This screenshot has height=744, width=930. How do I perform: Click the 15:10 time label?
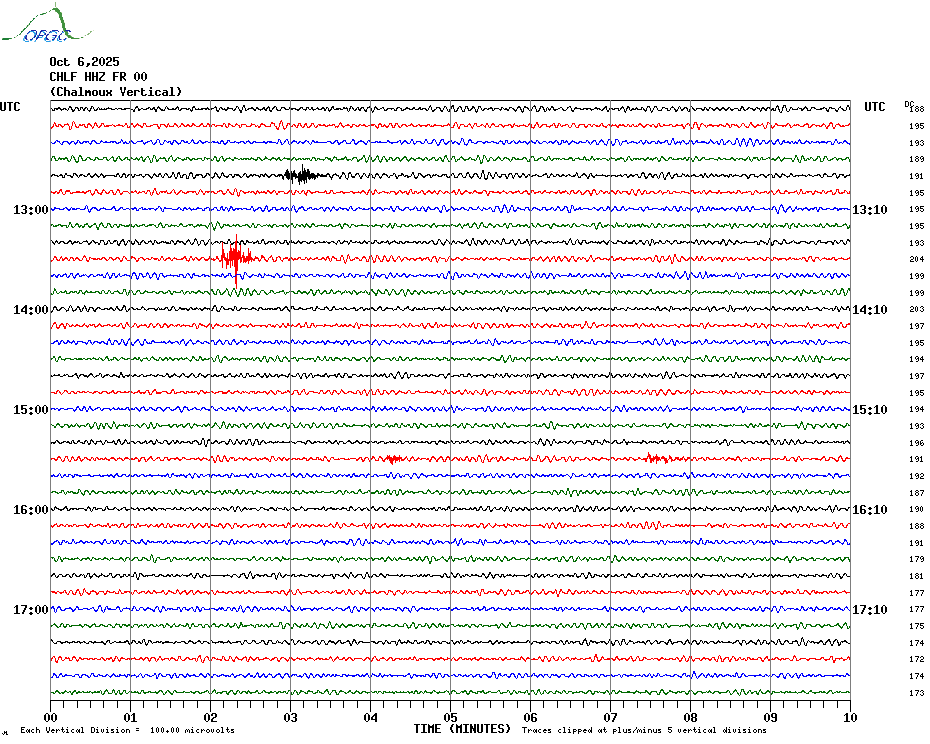(870, 409)
